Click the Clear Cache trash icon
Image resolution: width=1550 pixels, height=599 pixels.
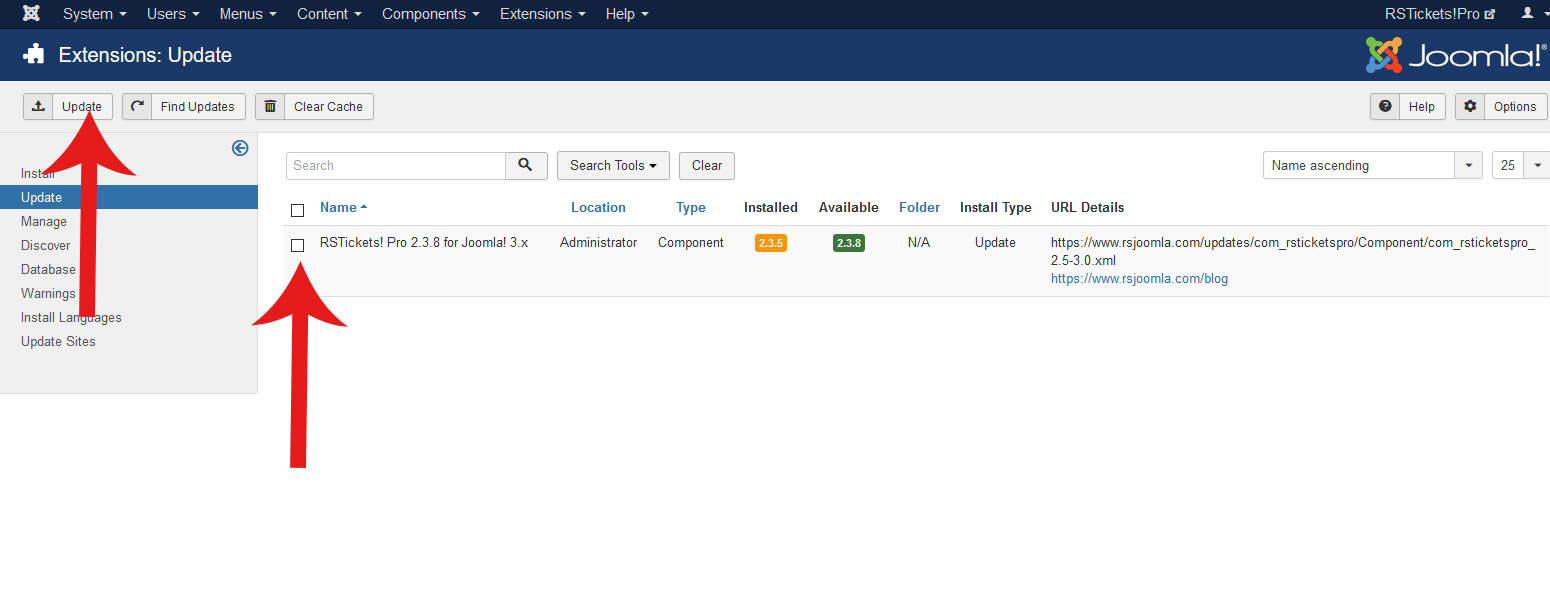[270, 106]
